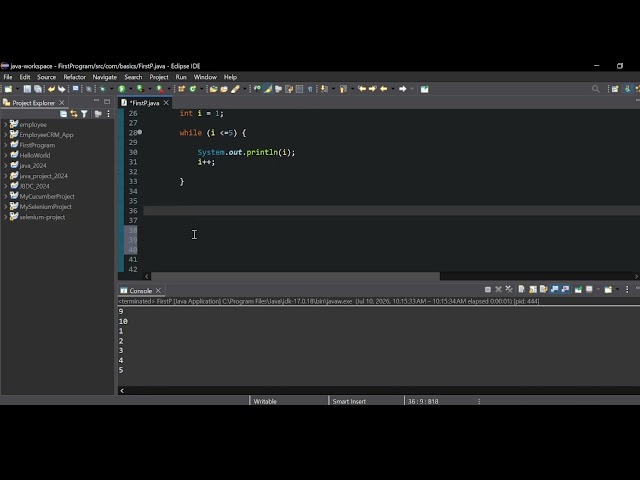The width and height of the screenshot is (640, 480).
Task: Click Clear Console icon
Action: point(521,289)
